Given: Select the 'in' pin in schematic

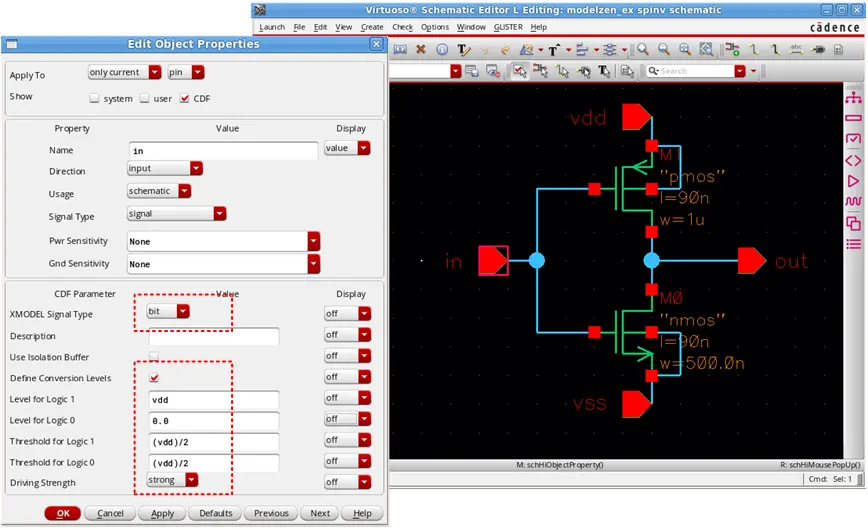Looking at the screenshot, I should [x=493, y=261].
